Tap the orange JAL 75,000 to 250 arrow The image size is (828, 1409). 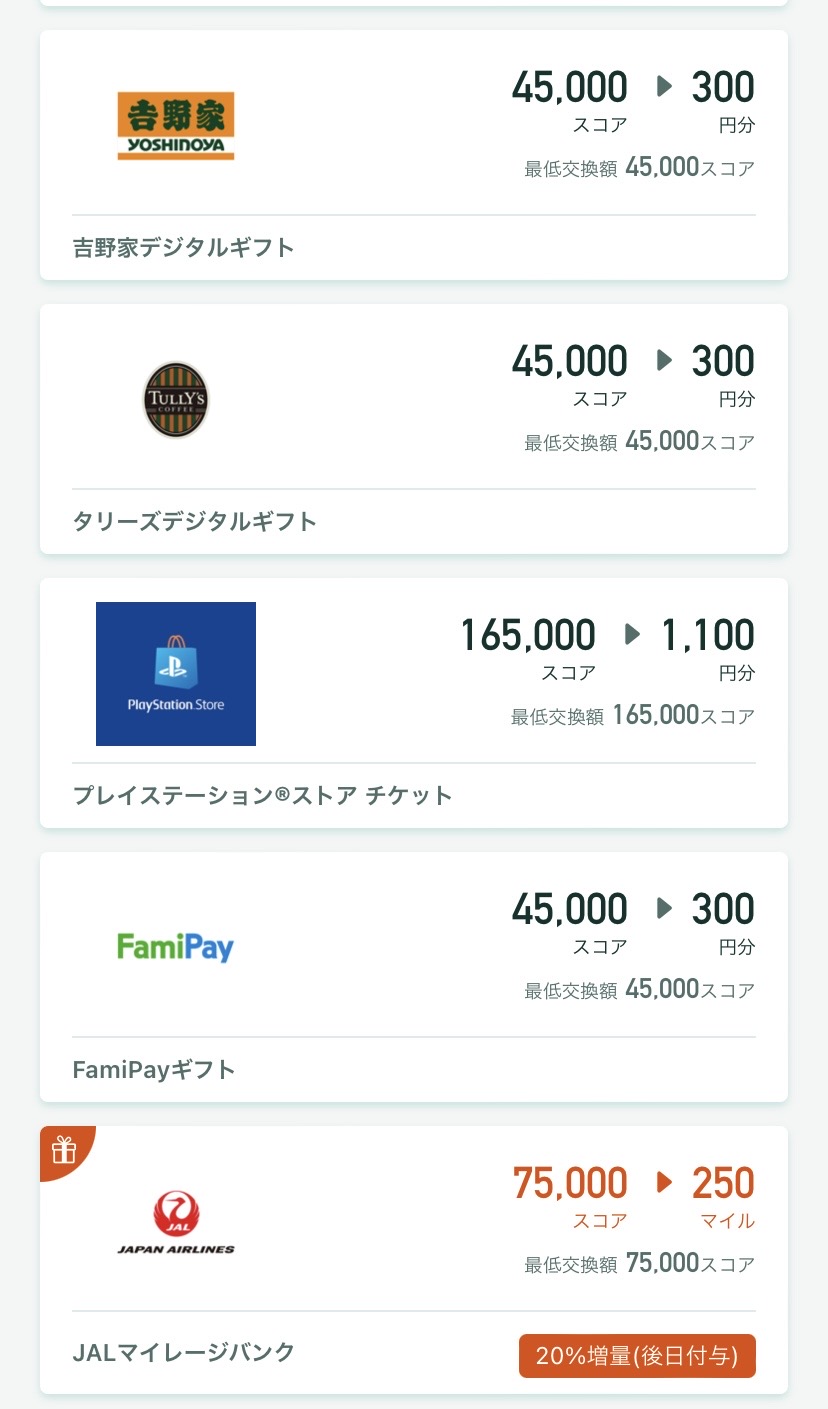(665, 1183)
